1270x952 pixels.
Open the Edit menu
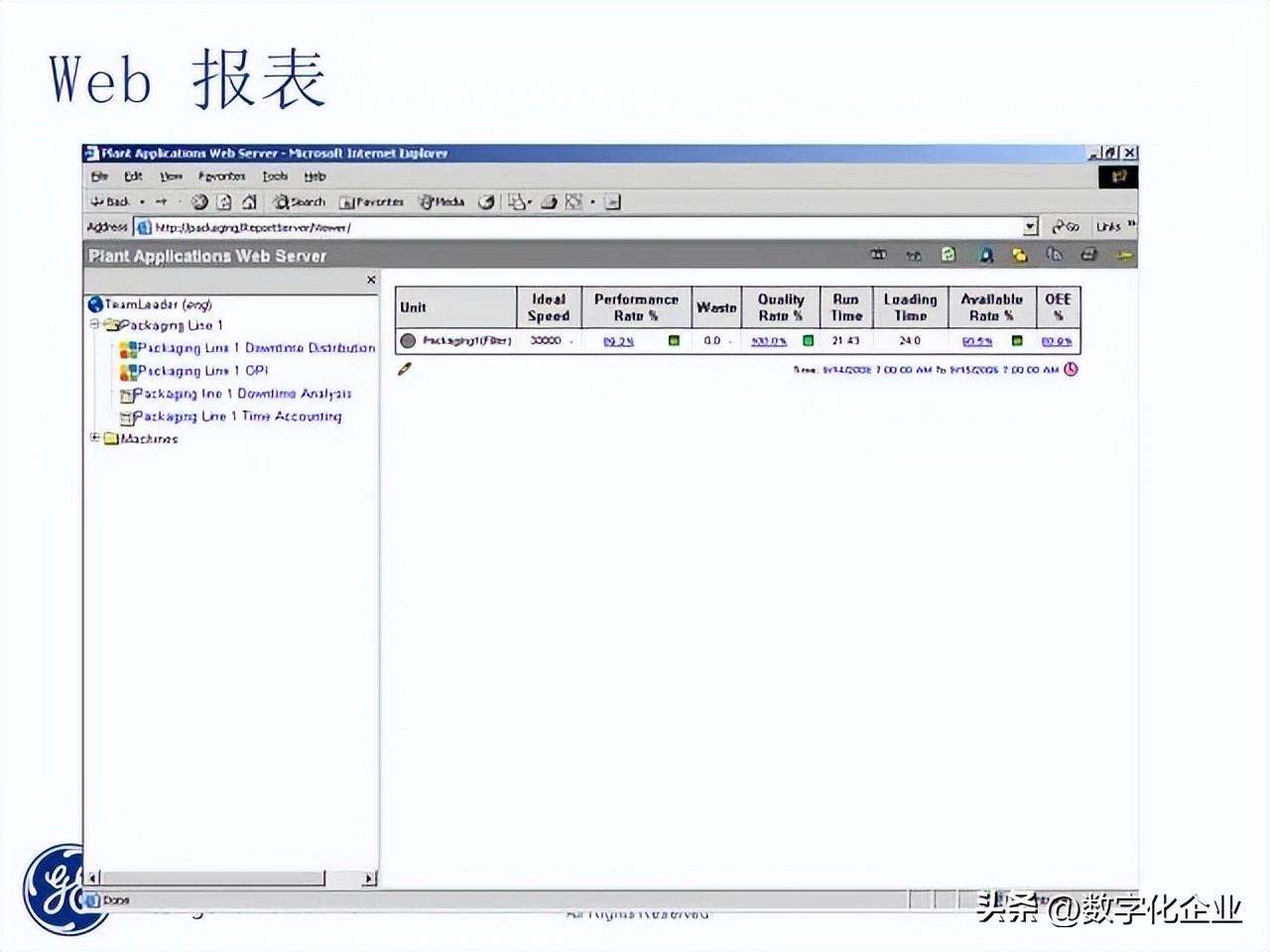[x=133, y=176]
